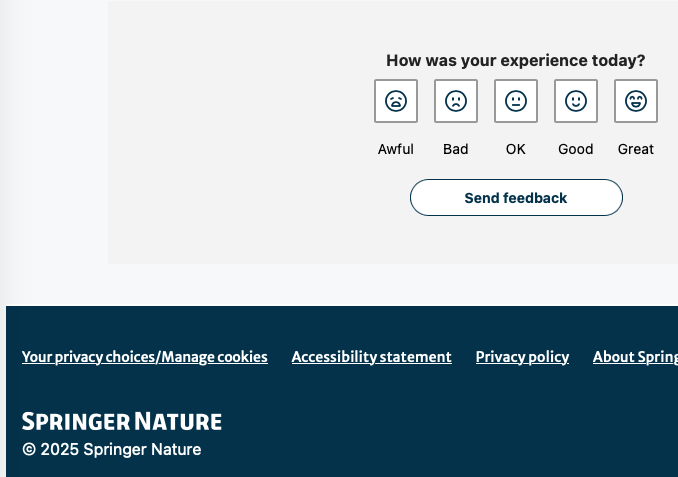Click the "OK" rating label
The image size is (678, 477).
516,149
